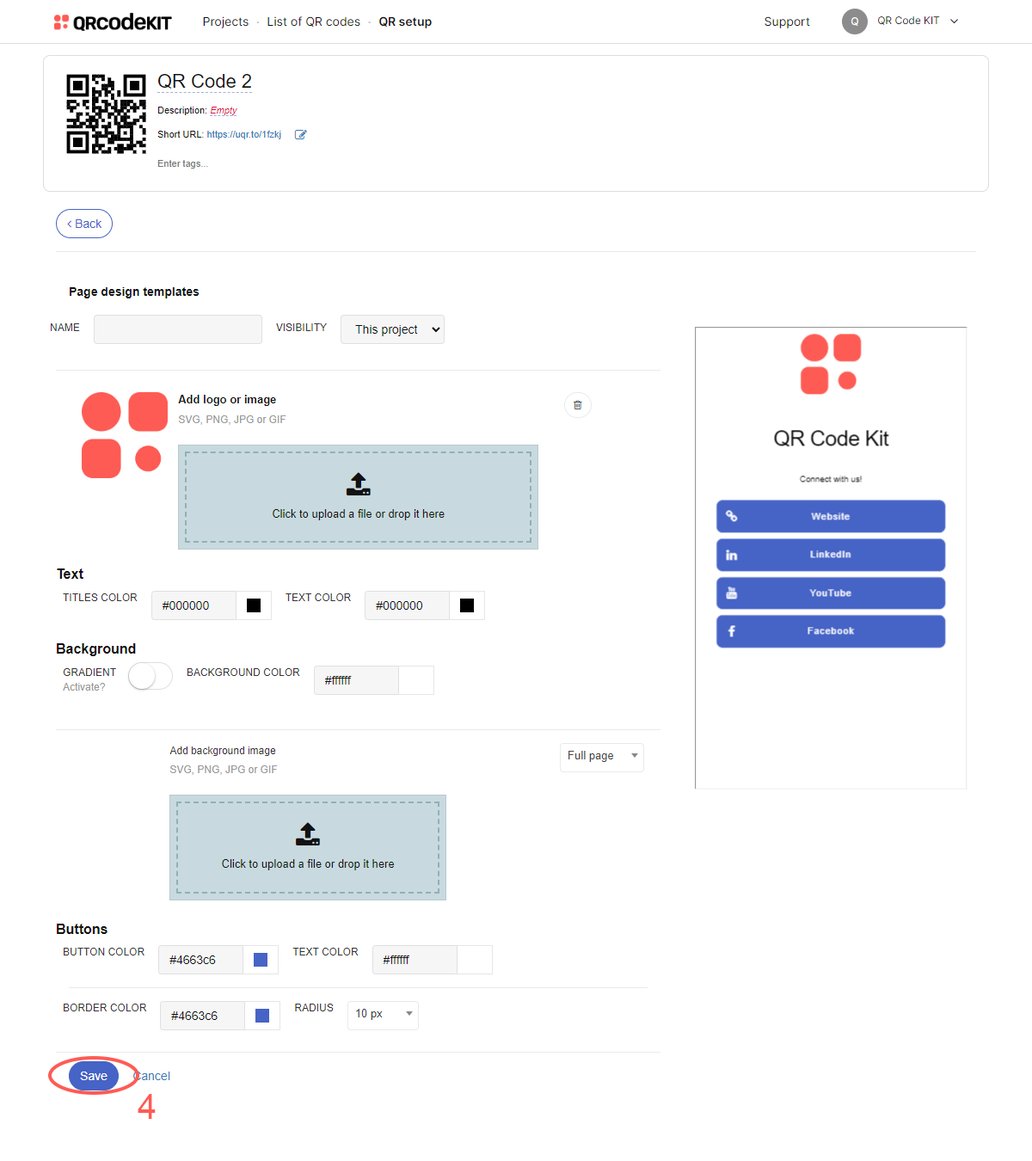
Task: Click the upload icon in background image area
Action: pos(307,833)
